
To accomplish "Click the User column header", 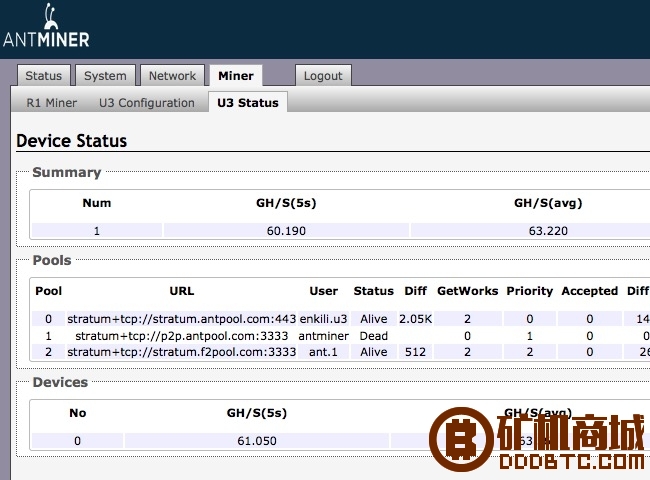I will pos(324,291).
